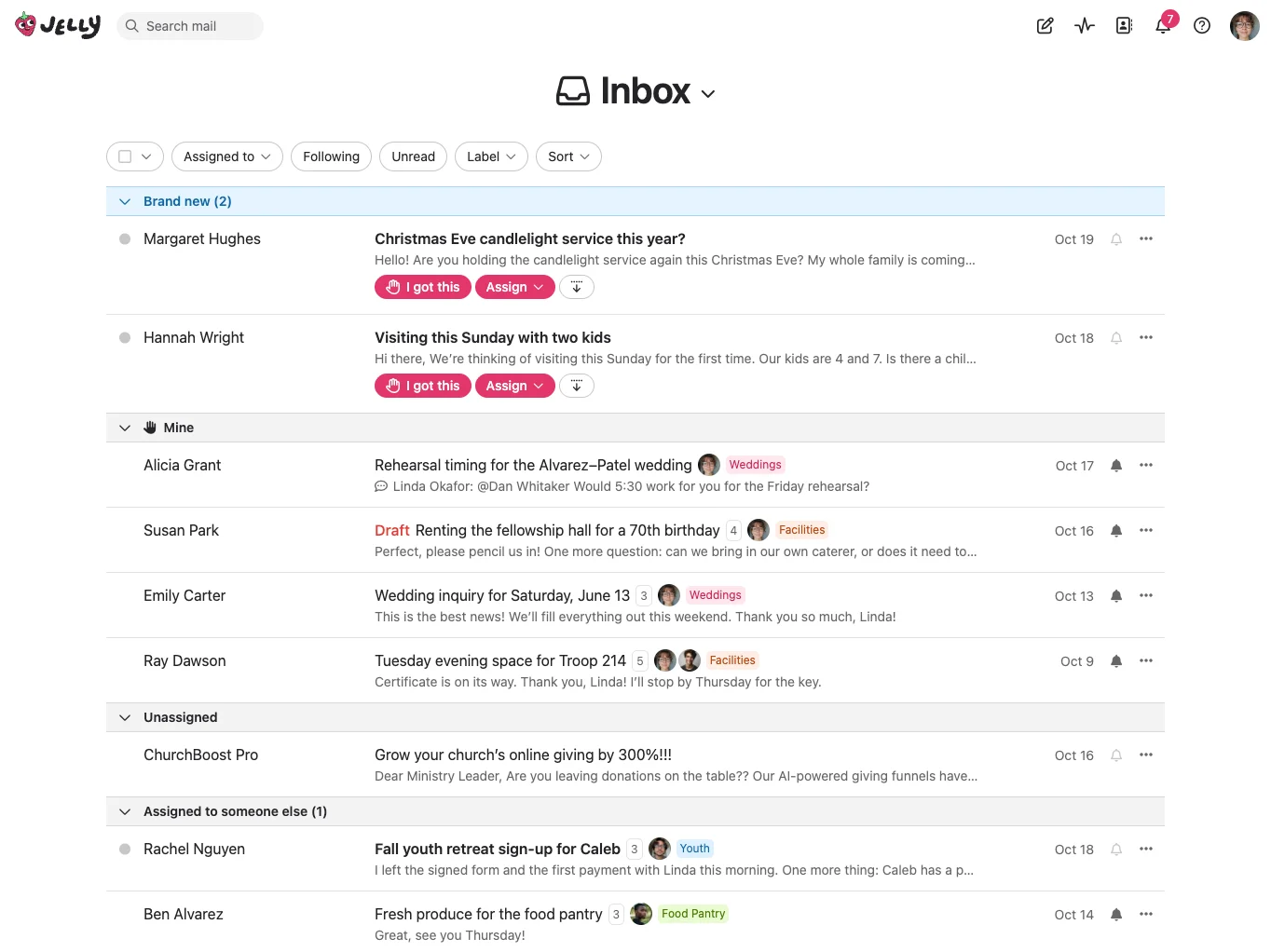The image size is (1271, 952).
Task: Open more options for Alicia Grant email
Action: tap(1146, 466)
